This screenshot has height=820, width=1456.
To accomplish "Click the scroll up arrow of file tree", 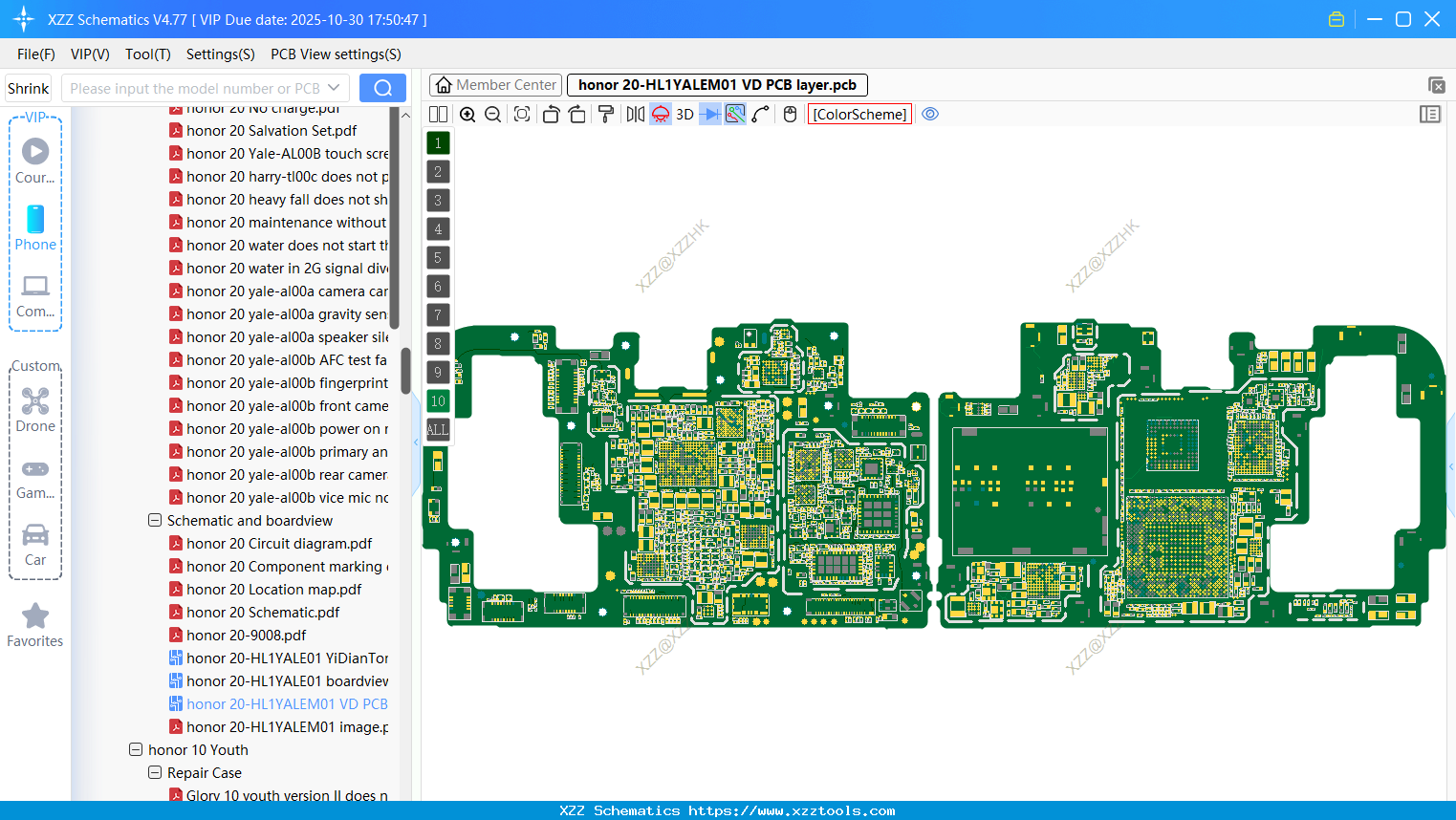I will pyautogui.click(x=405, y=116).
